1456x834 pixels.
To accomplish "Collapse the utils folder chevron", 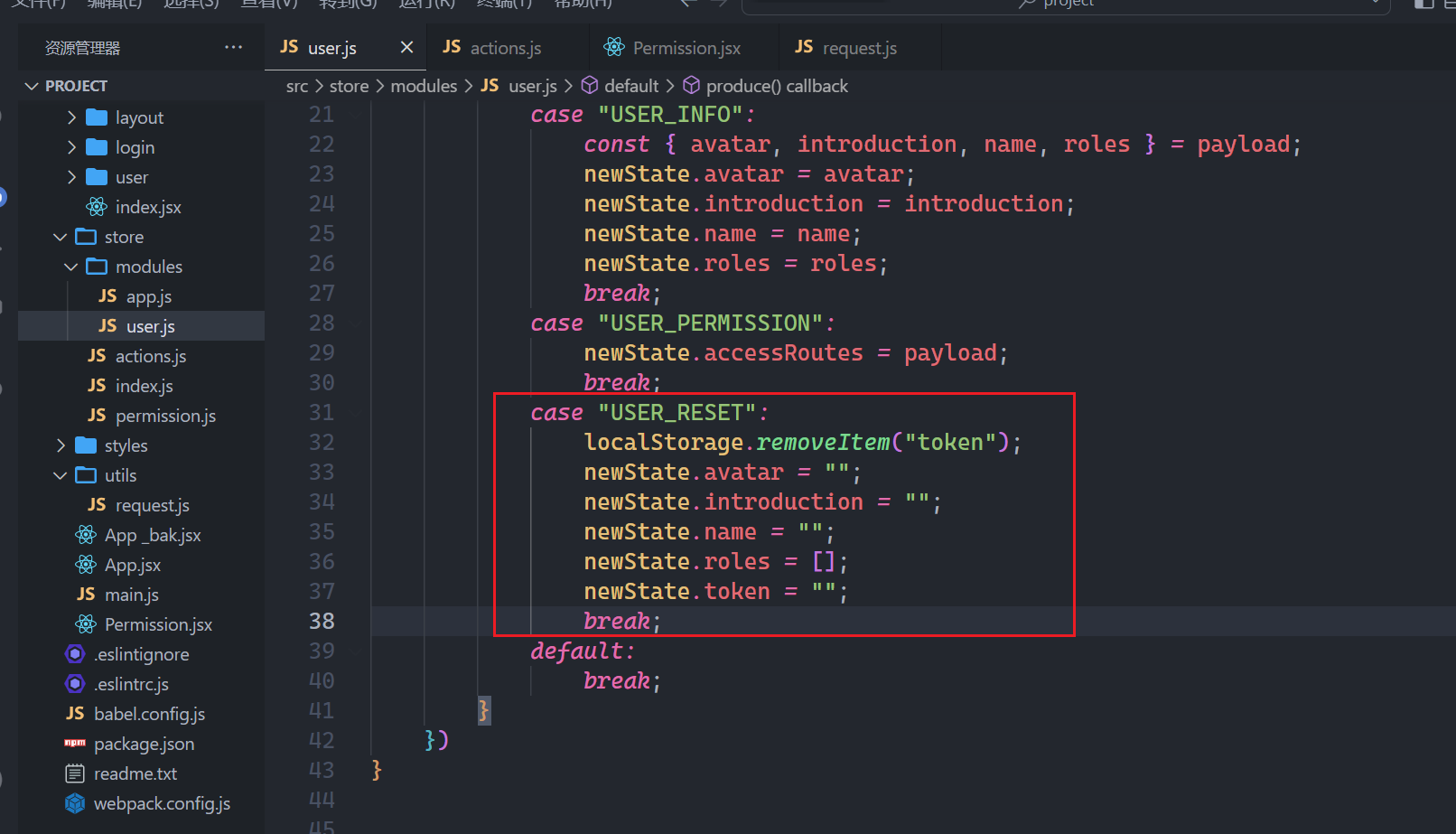I will tap(61, 475).
